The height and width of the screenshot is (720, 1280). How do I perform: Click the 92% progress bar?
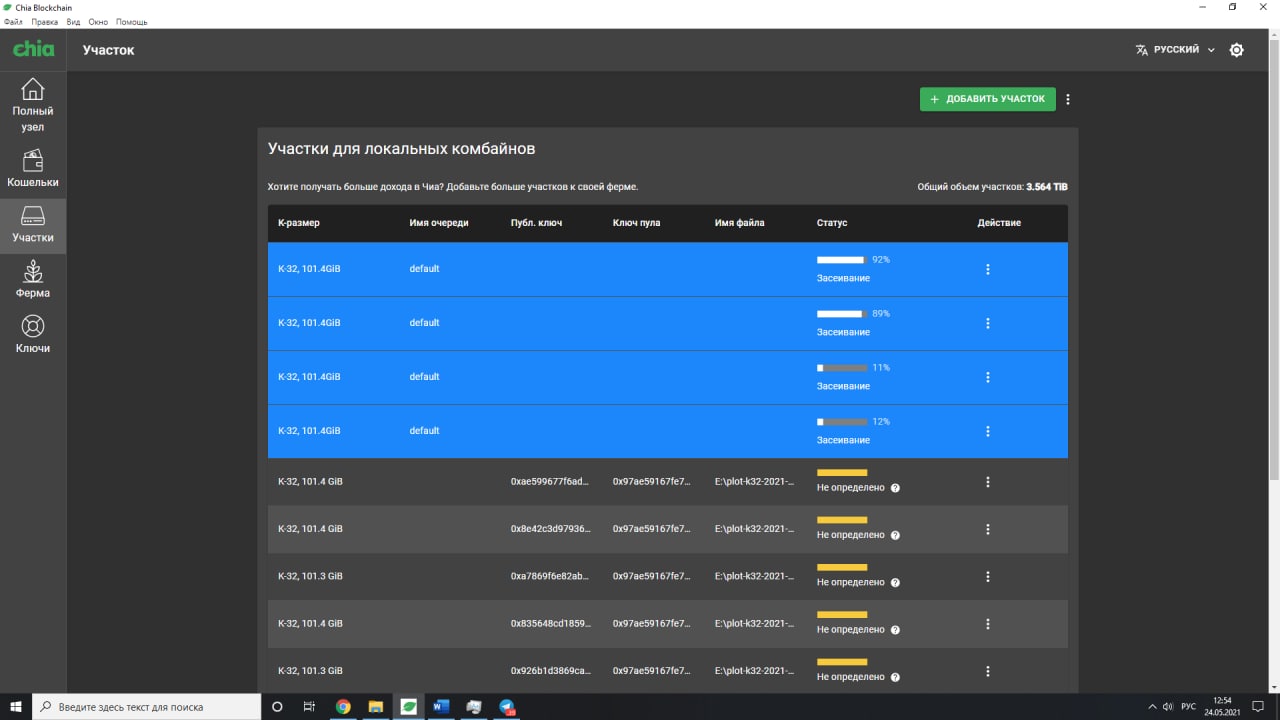(x=842, y=260)
